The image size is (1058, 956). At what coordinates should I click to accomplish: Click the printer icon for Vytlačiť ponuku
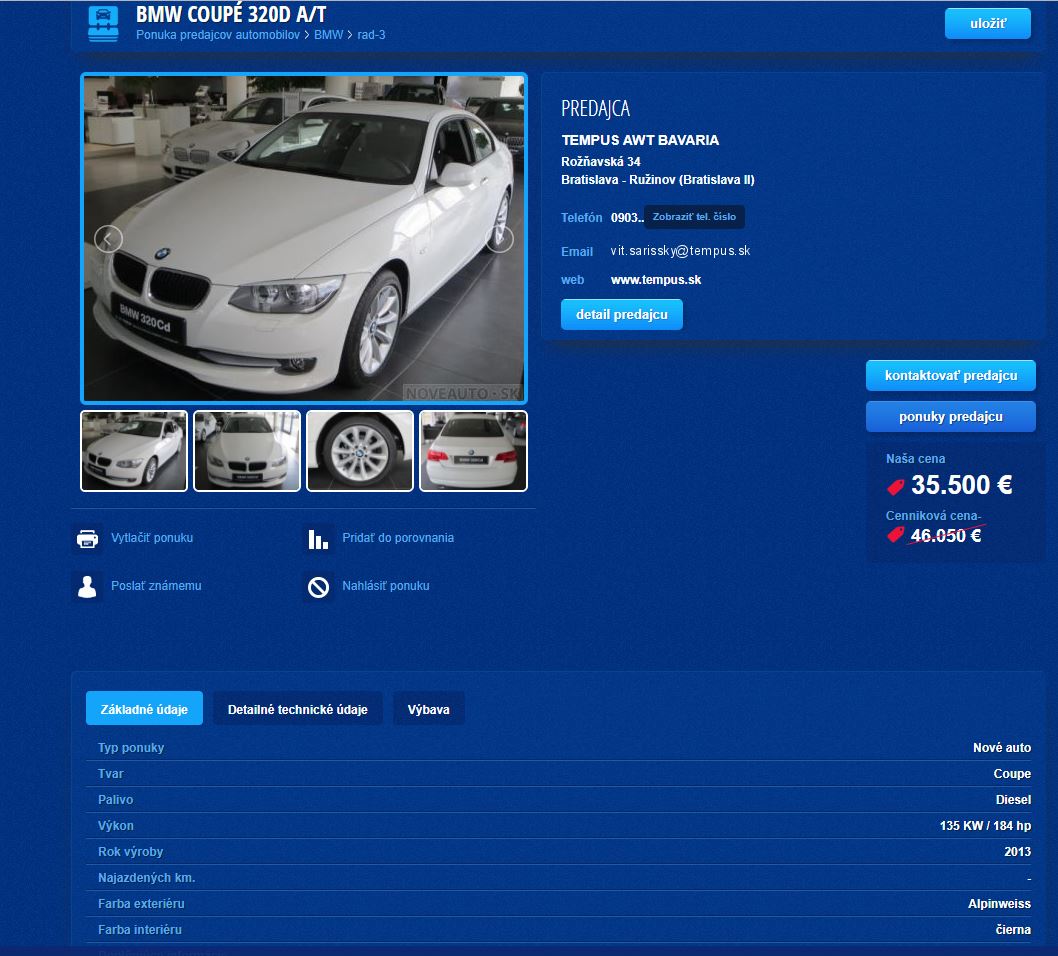click(x=88, y=539)
